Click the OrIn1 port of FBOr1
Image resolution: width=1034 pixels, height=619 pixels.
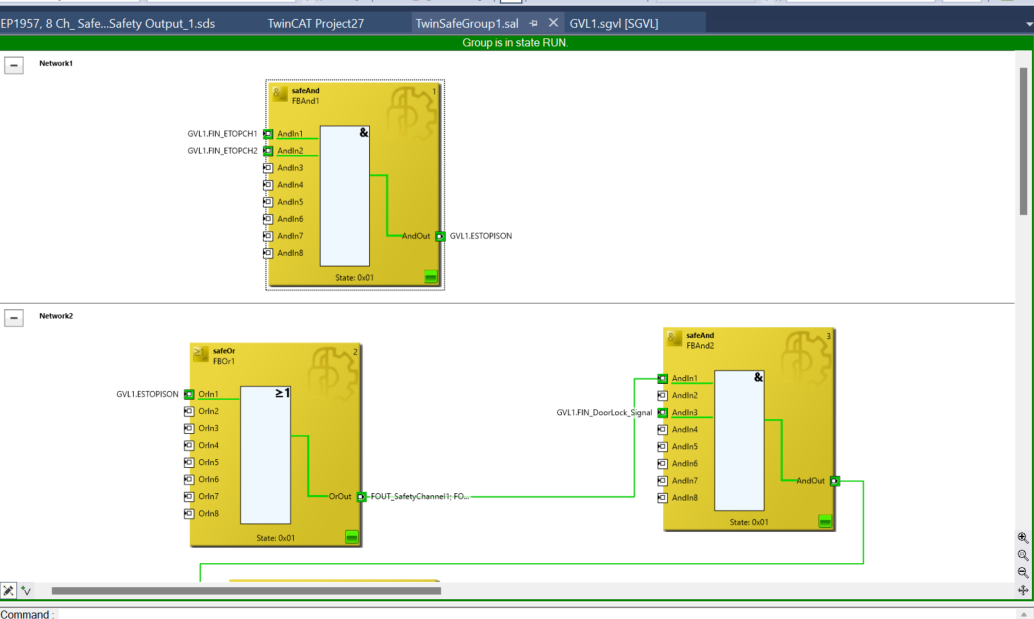(x=189, y=394)
